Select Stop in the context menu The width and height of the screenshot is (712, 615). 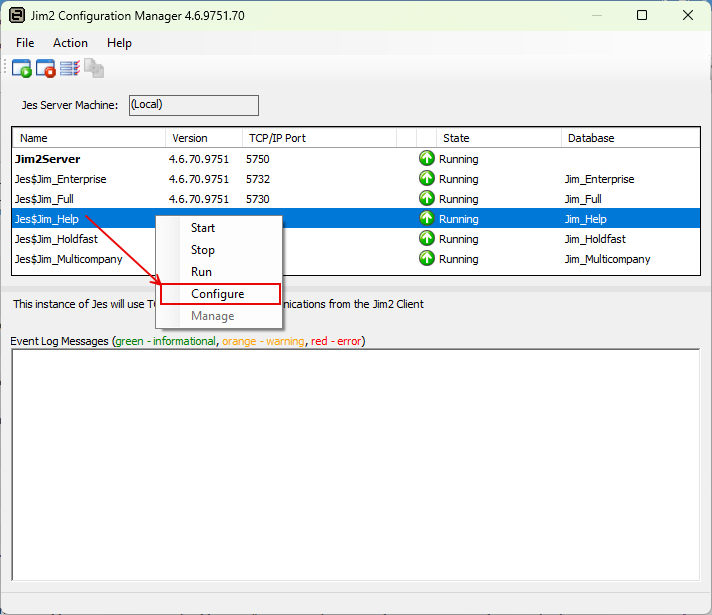(203, 250)
